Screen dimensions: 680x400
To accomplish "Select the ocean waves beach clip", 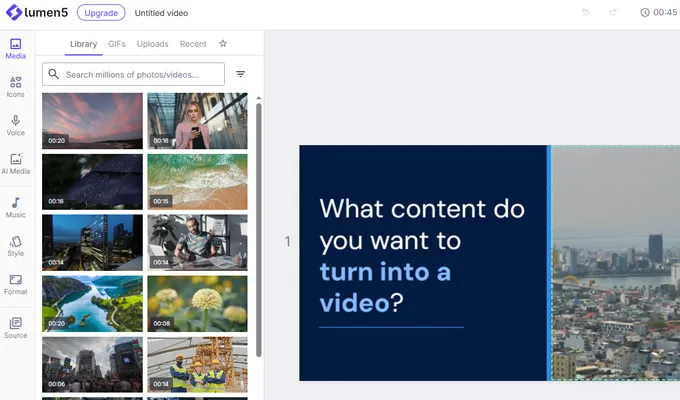I will 198,182.
